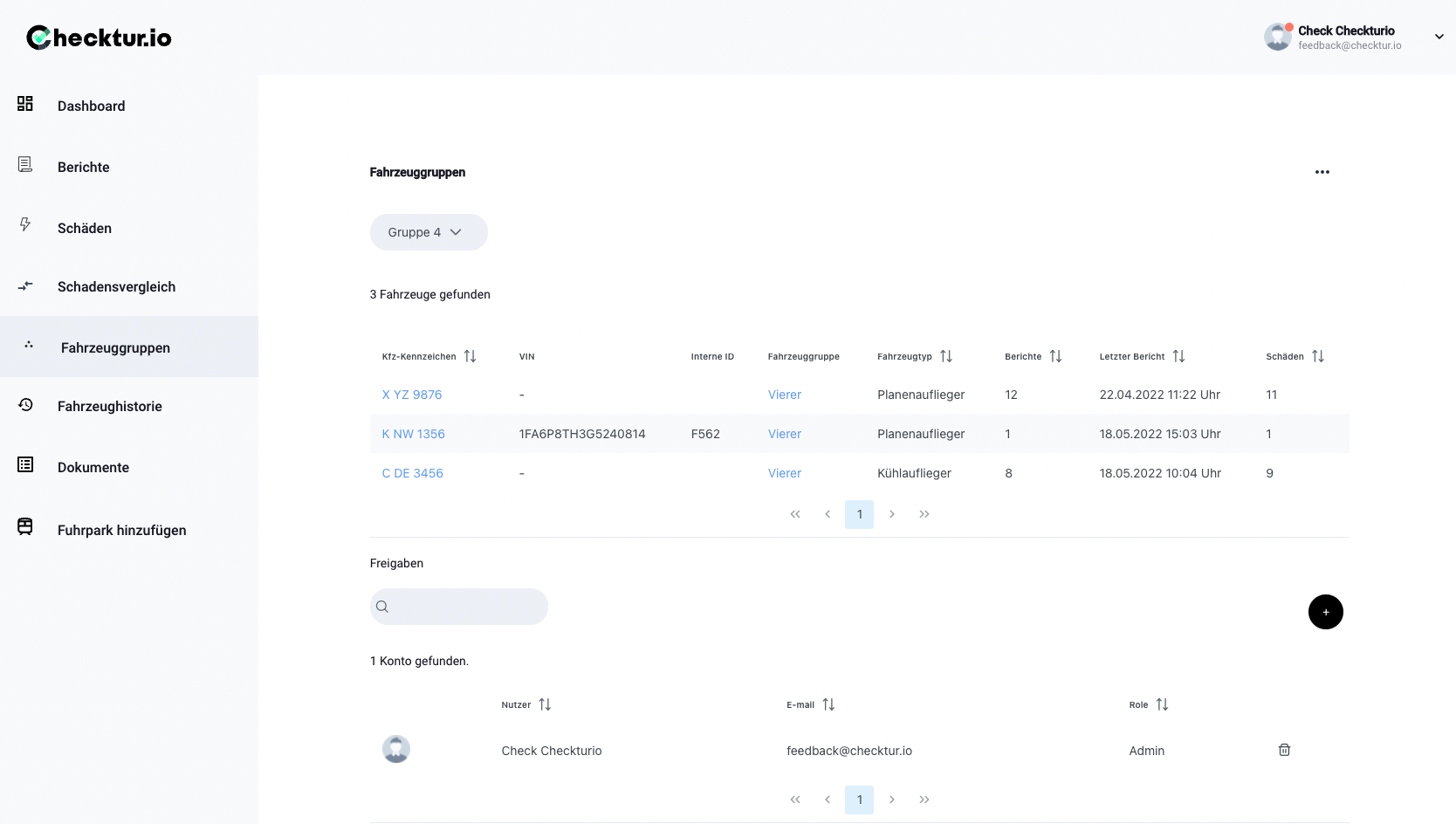Screen dimensions: 1456x824
Task: Click the black plus button in Freigaben
Action: click(1325, 612)
